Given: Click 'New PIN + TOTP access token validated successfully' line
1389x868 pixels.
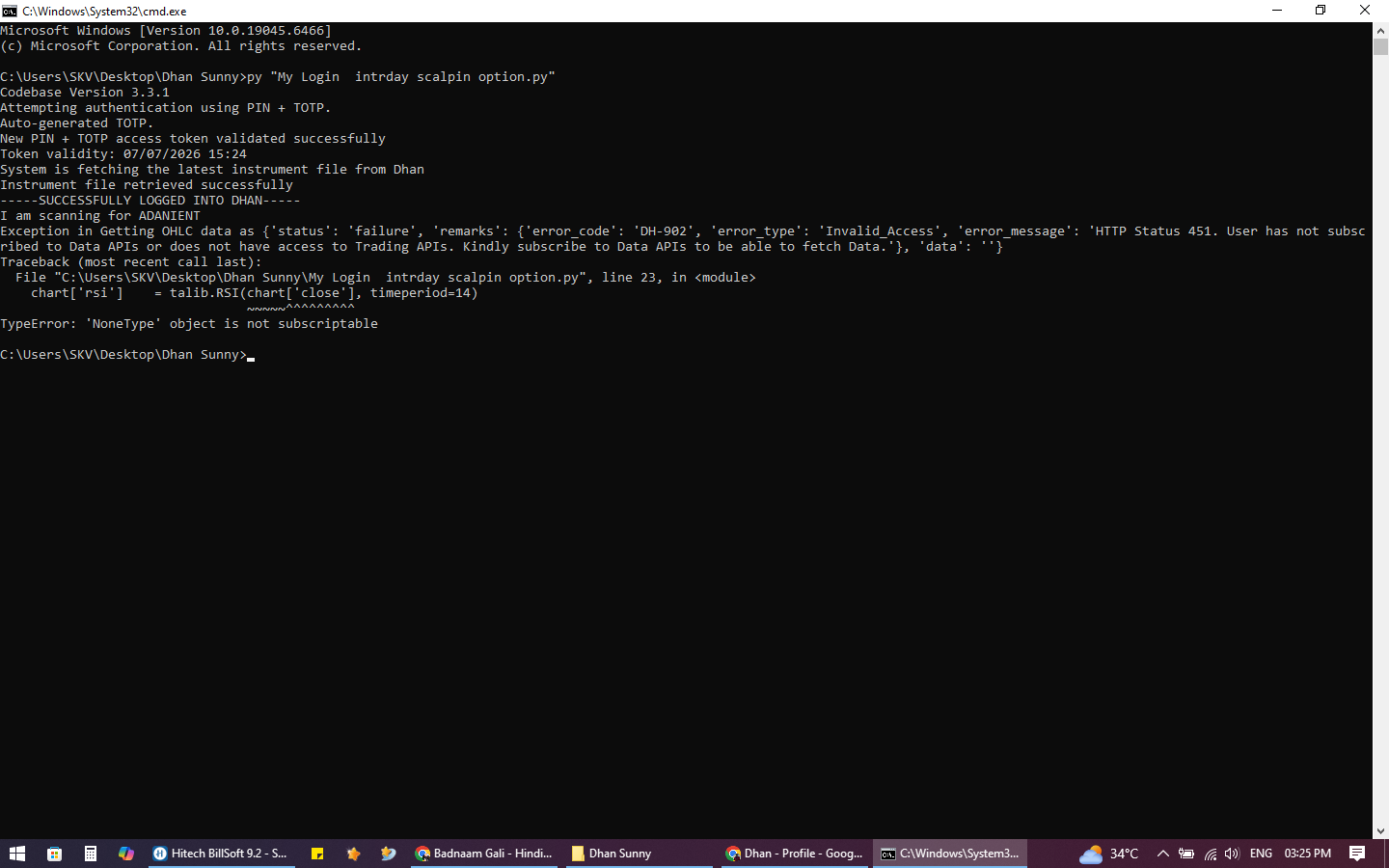Looking at the screenshot, I should [193, 139].
